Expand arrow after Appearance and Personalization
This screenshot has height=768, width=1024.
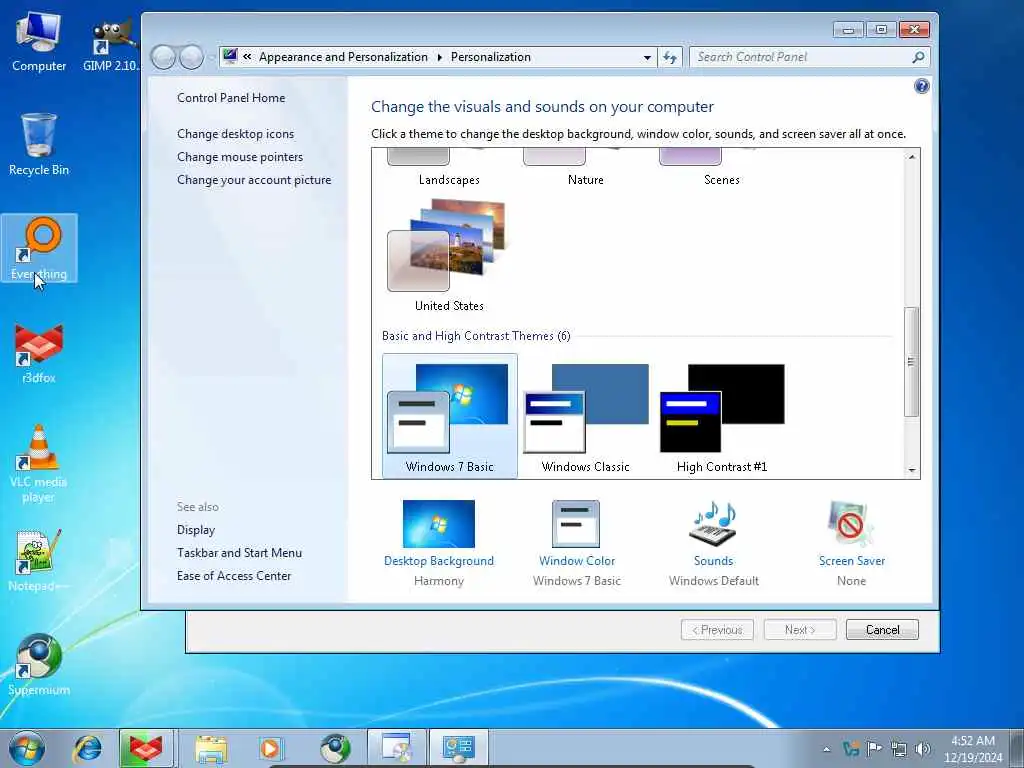[440, 57]
